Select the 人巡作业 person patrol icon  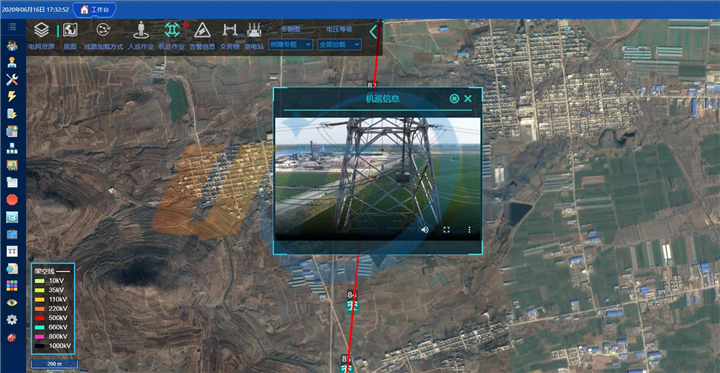click(141, 30)
